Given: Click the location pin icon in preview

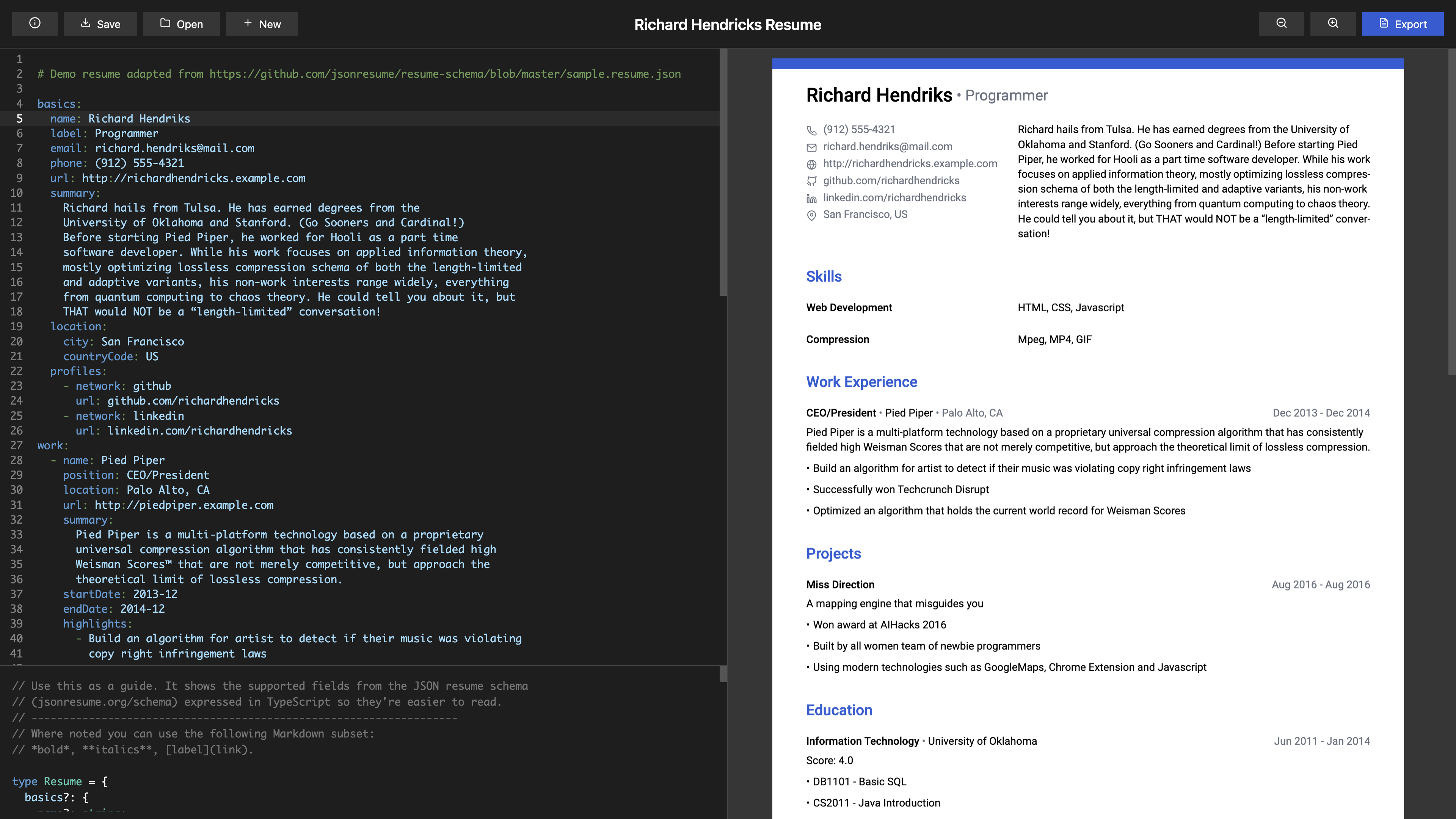Looking at the screenshot, I should point(811,215).
